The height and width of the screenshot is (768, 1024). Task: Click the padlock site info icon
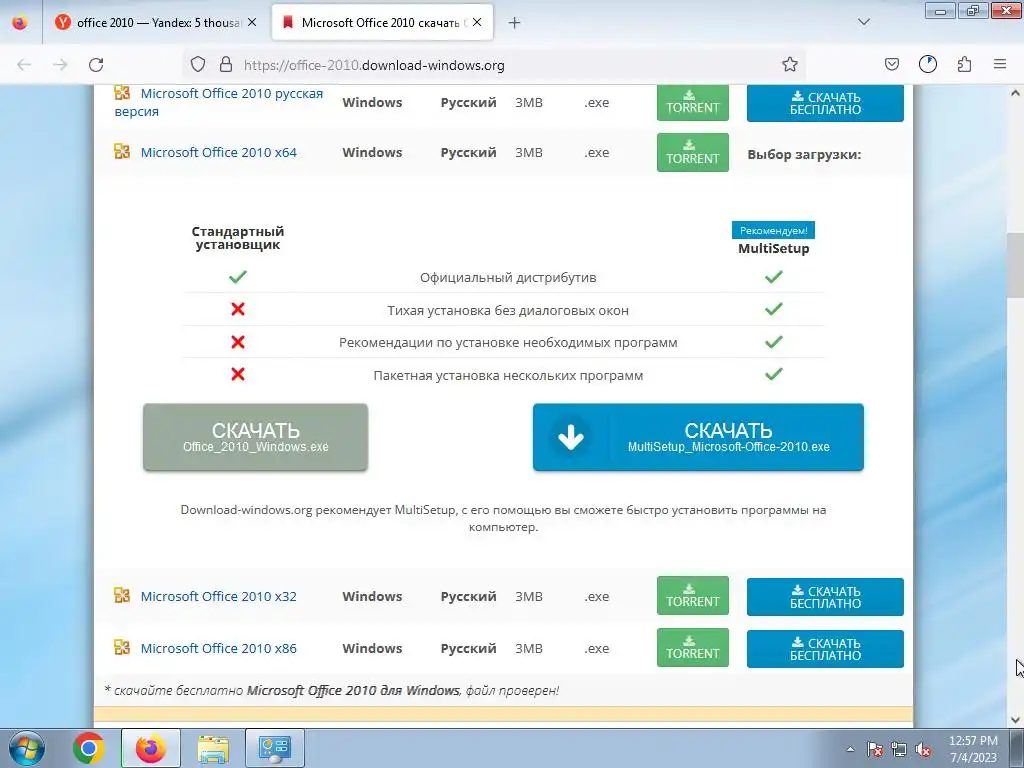(225, 64)
